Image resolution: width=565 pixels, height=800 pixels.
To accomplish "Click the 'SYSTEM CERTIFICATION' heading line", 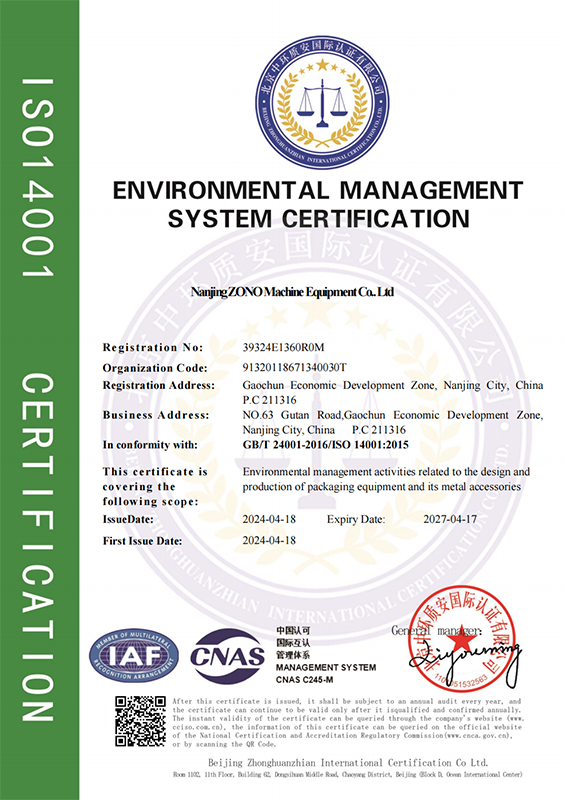I will click(318, 219).
